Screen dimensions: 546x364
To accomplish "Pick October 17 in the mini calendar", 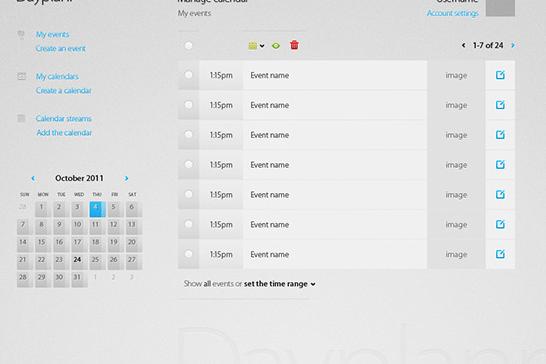I will 79,244.
